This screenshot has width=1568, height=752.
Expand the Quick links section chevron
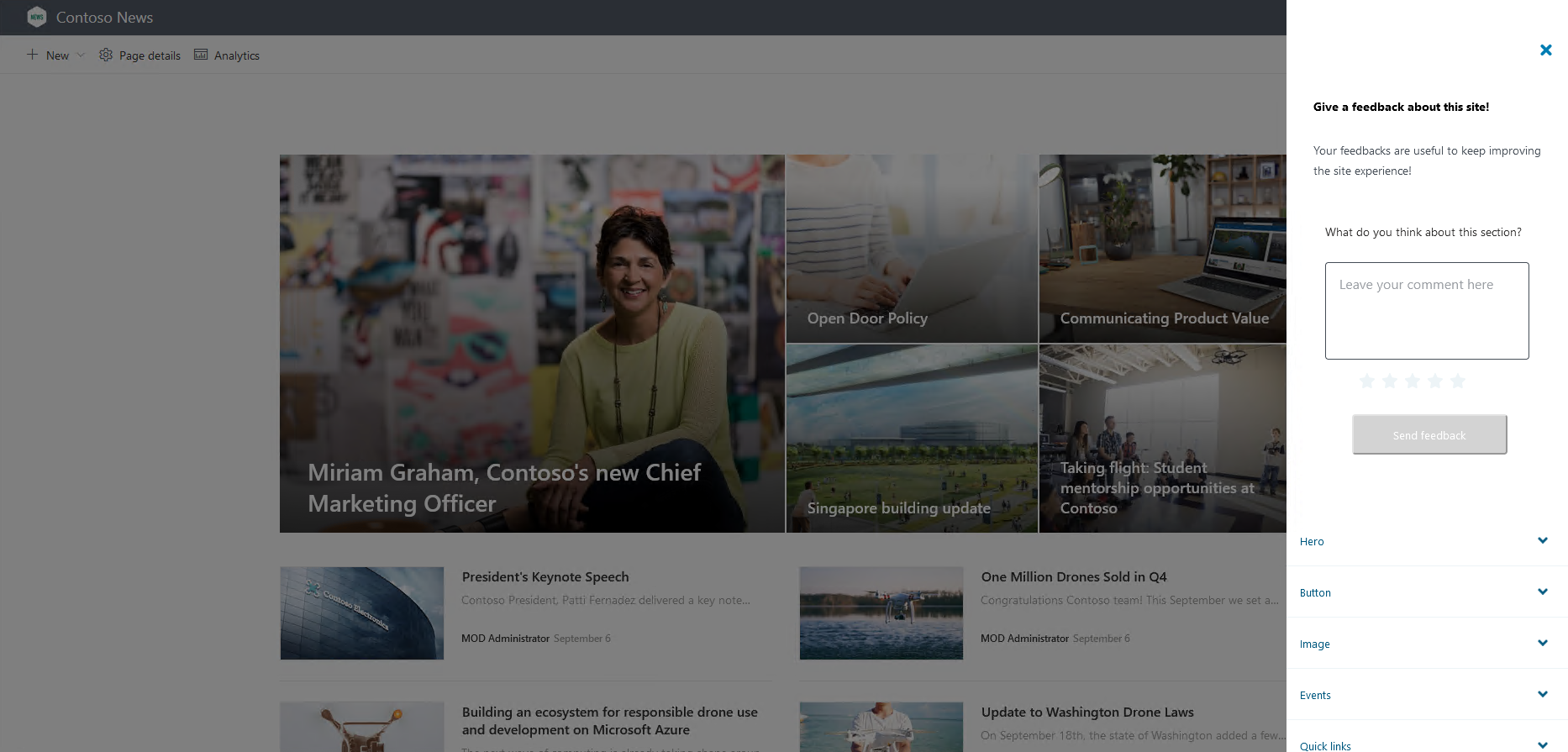tap(1543, 745)
